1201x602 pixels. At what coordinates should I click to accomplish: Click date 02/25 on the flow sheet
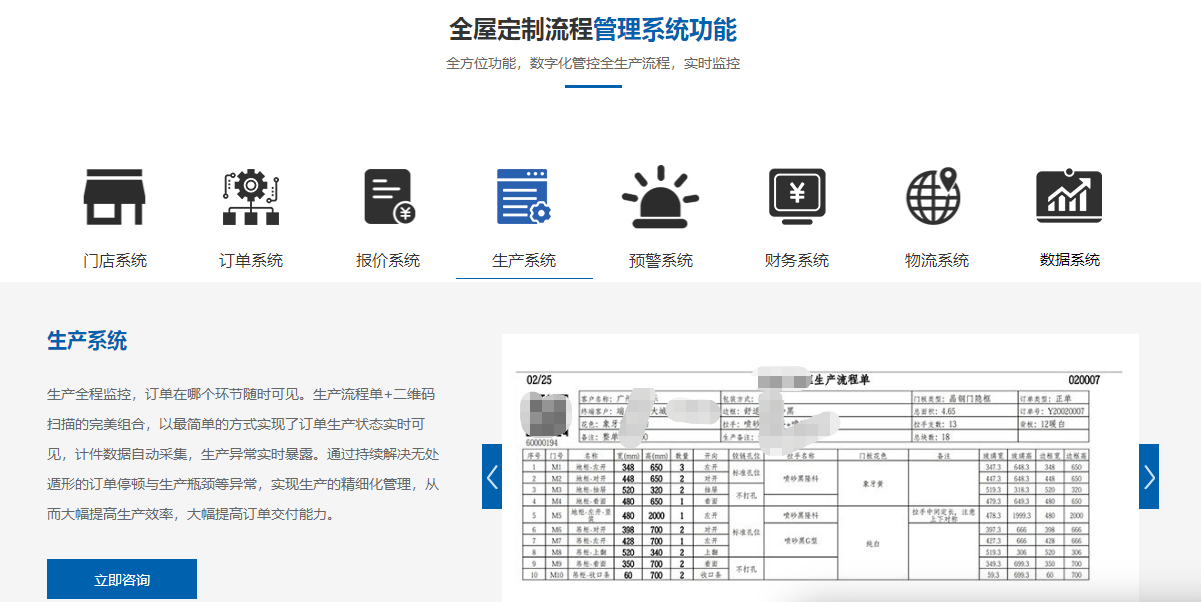pyautogui.click(x=539, y=380)
